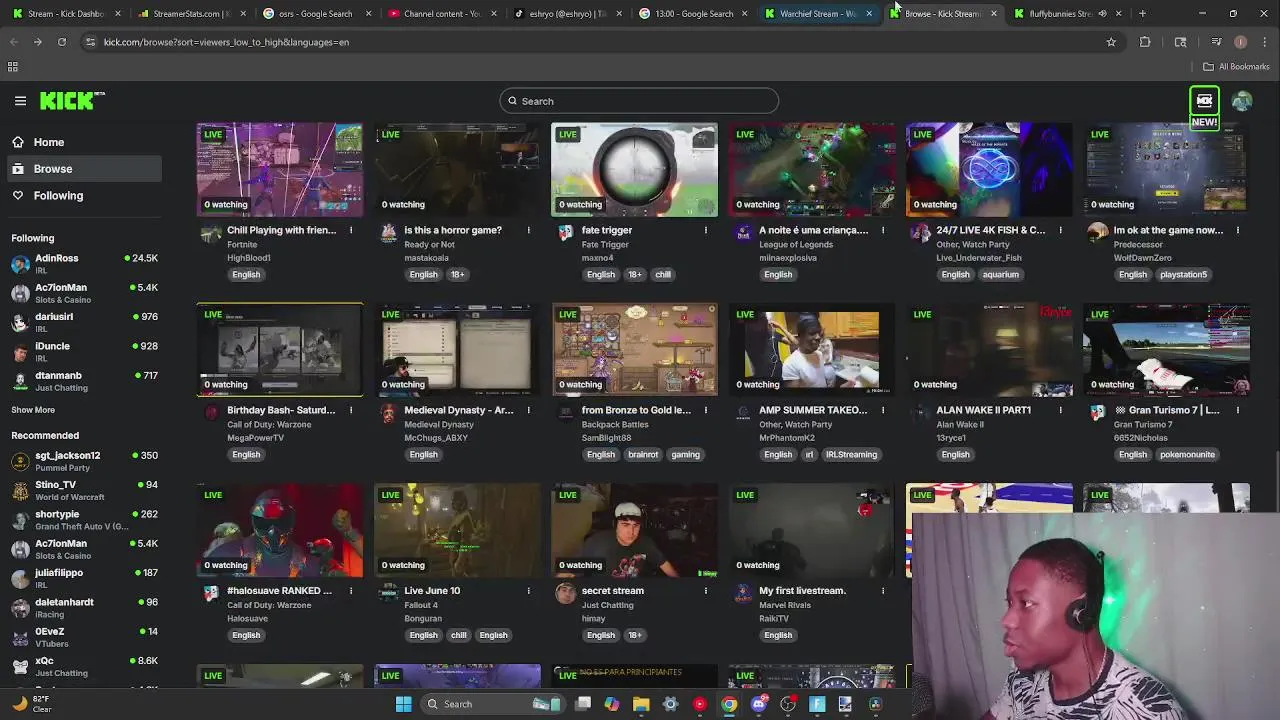Reload the page in Chrome
This screenshot has height=720, width=1280.
[x=62, y=42]
